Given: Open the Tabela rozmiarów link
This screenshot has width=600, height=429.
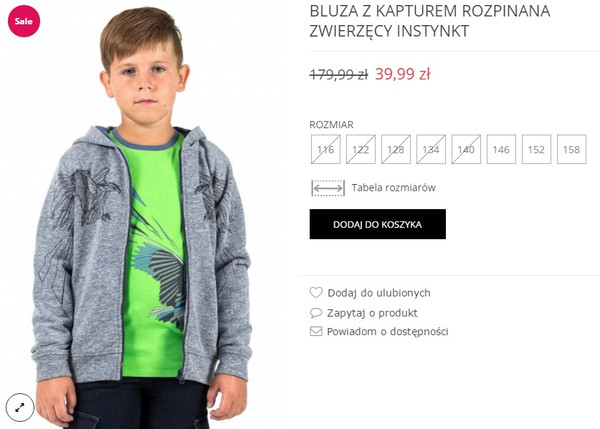Looking at the screenshot, I should click(393, 188).
